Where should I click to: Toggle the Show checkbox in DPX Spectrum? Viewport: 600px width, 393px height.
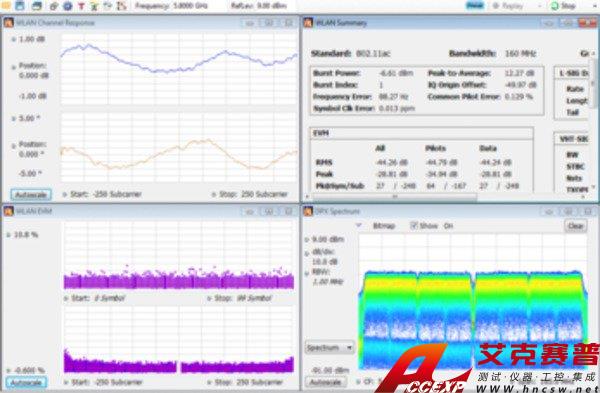tap(413, 226)
